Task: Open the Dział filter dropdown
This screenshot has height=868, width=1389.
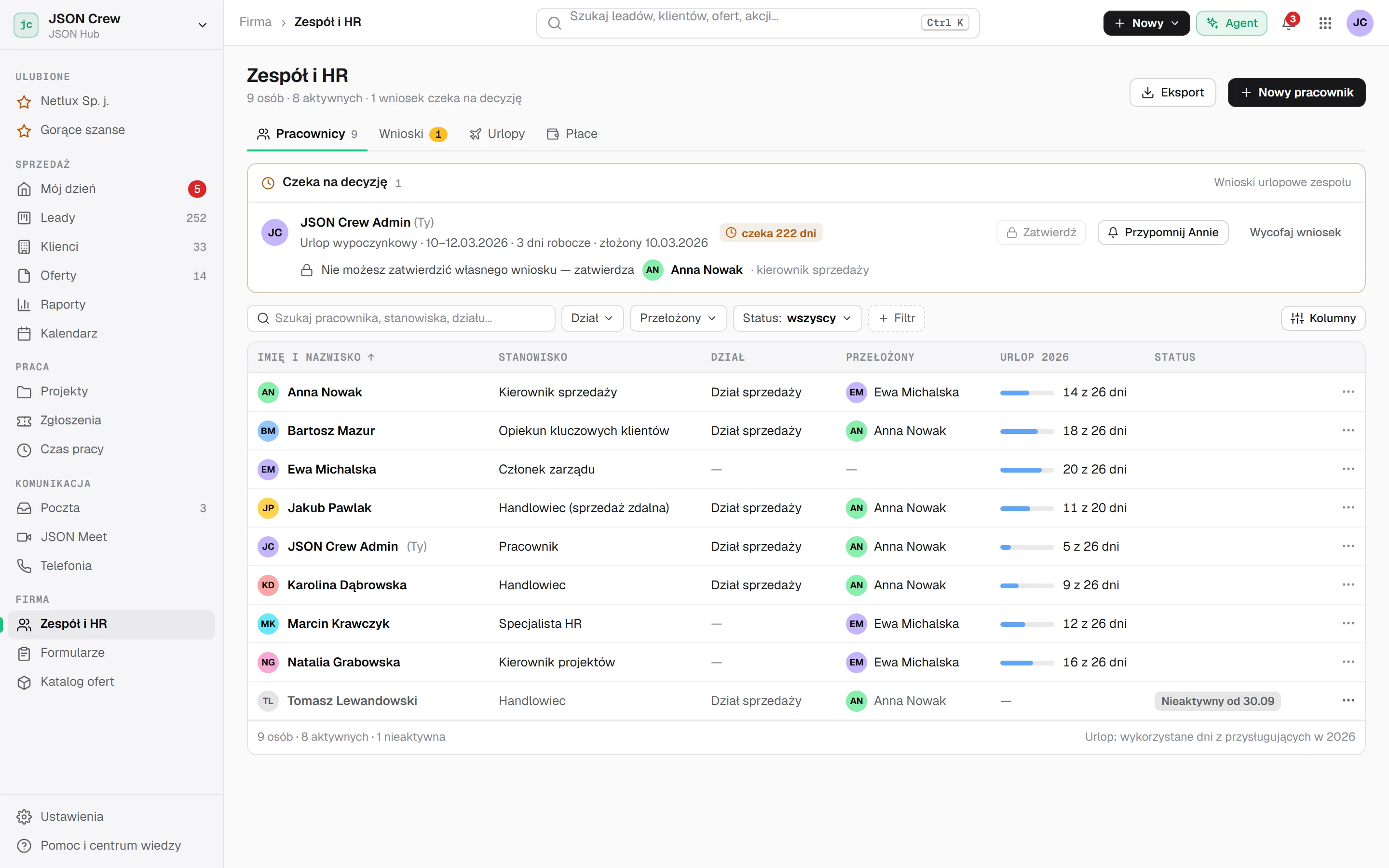Action: pos(592,318)
